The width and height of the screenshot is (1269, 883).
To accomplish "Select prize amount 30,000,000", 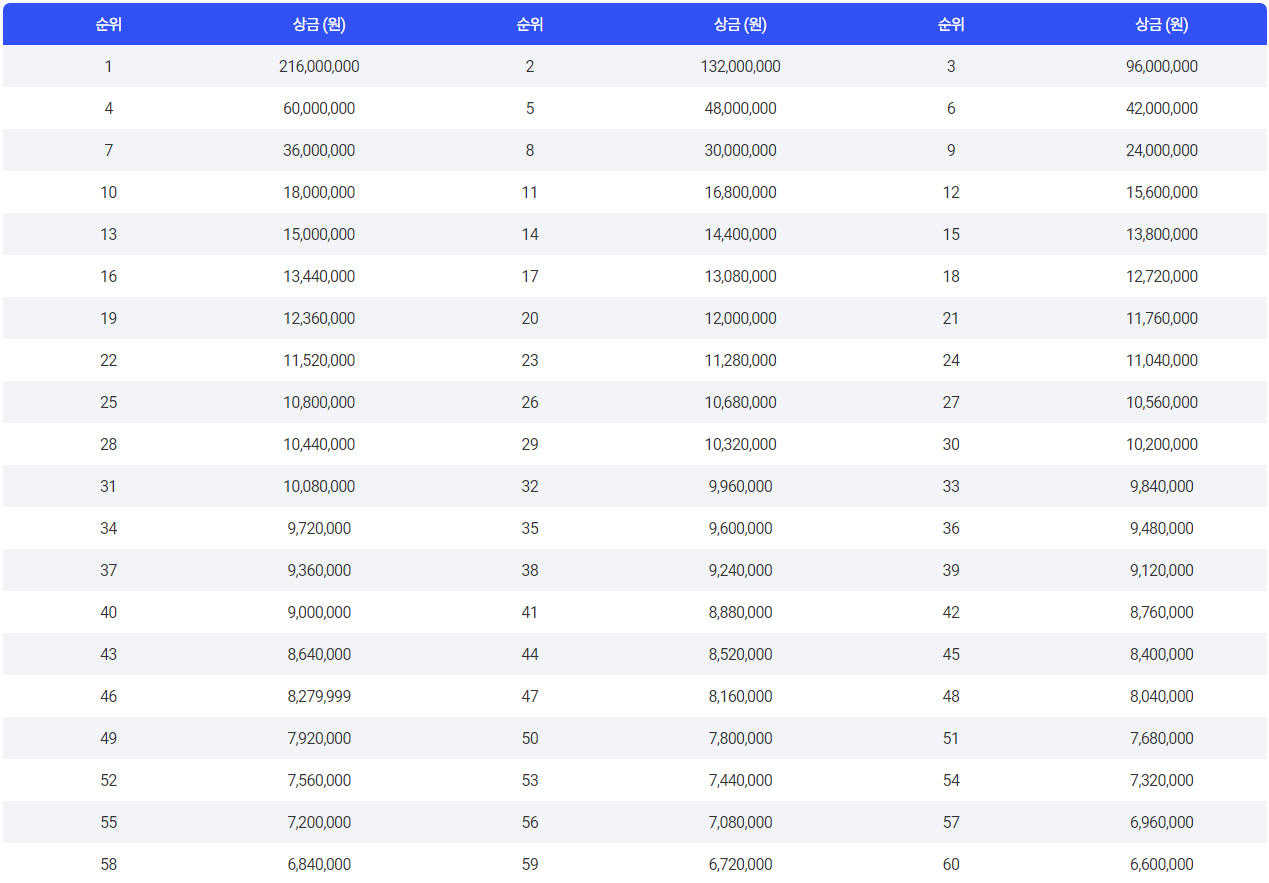I will click(740, 150).
